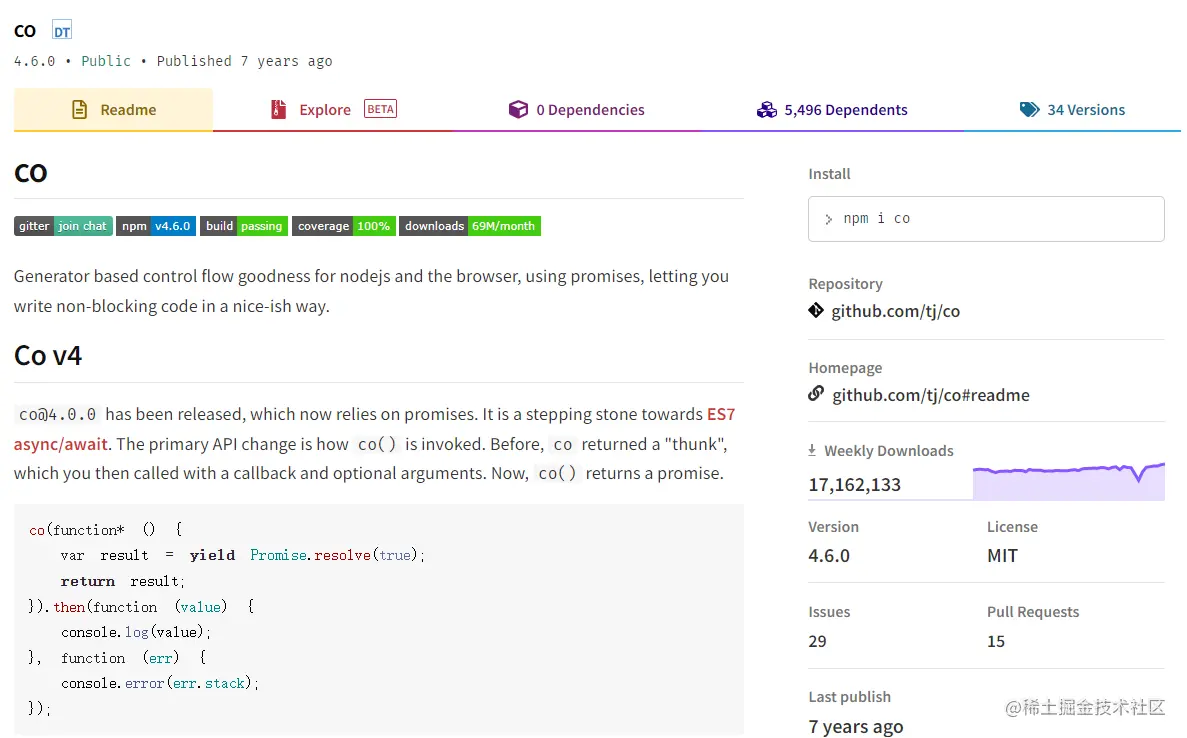This screenshot has width=1187, height=738.
Task: Click the weekly downloads arrow icon
Action: coord(813,451)
